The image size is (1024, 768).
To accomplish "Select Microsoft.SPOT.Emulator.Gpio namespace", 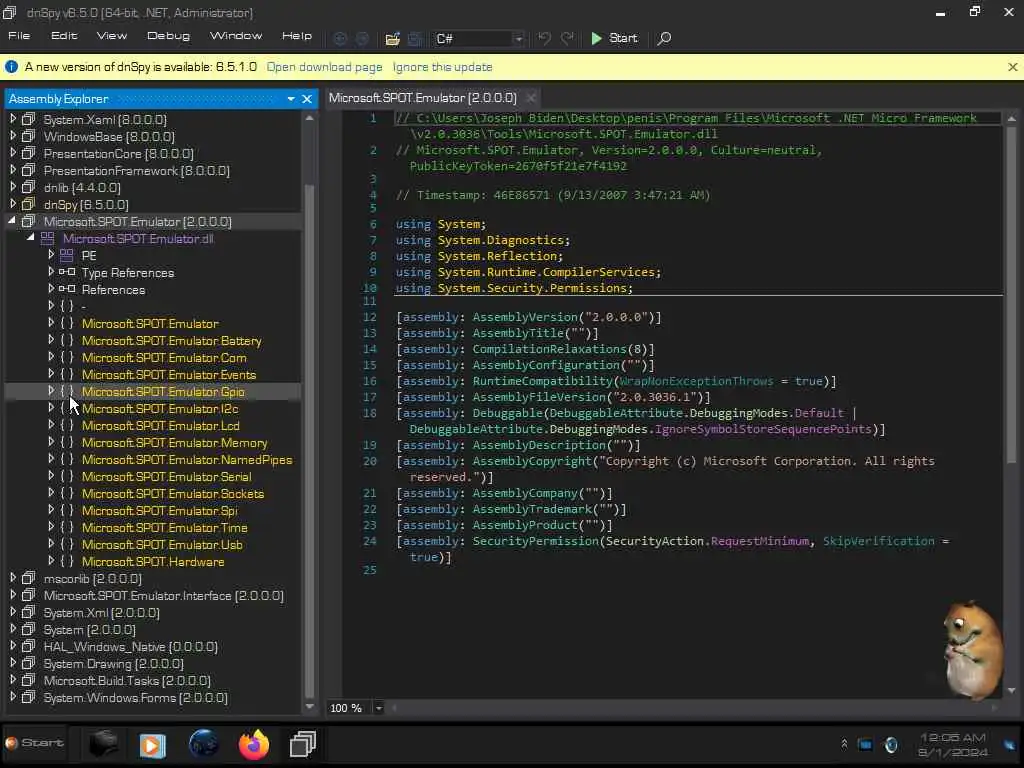I will point(163,392).
